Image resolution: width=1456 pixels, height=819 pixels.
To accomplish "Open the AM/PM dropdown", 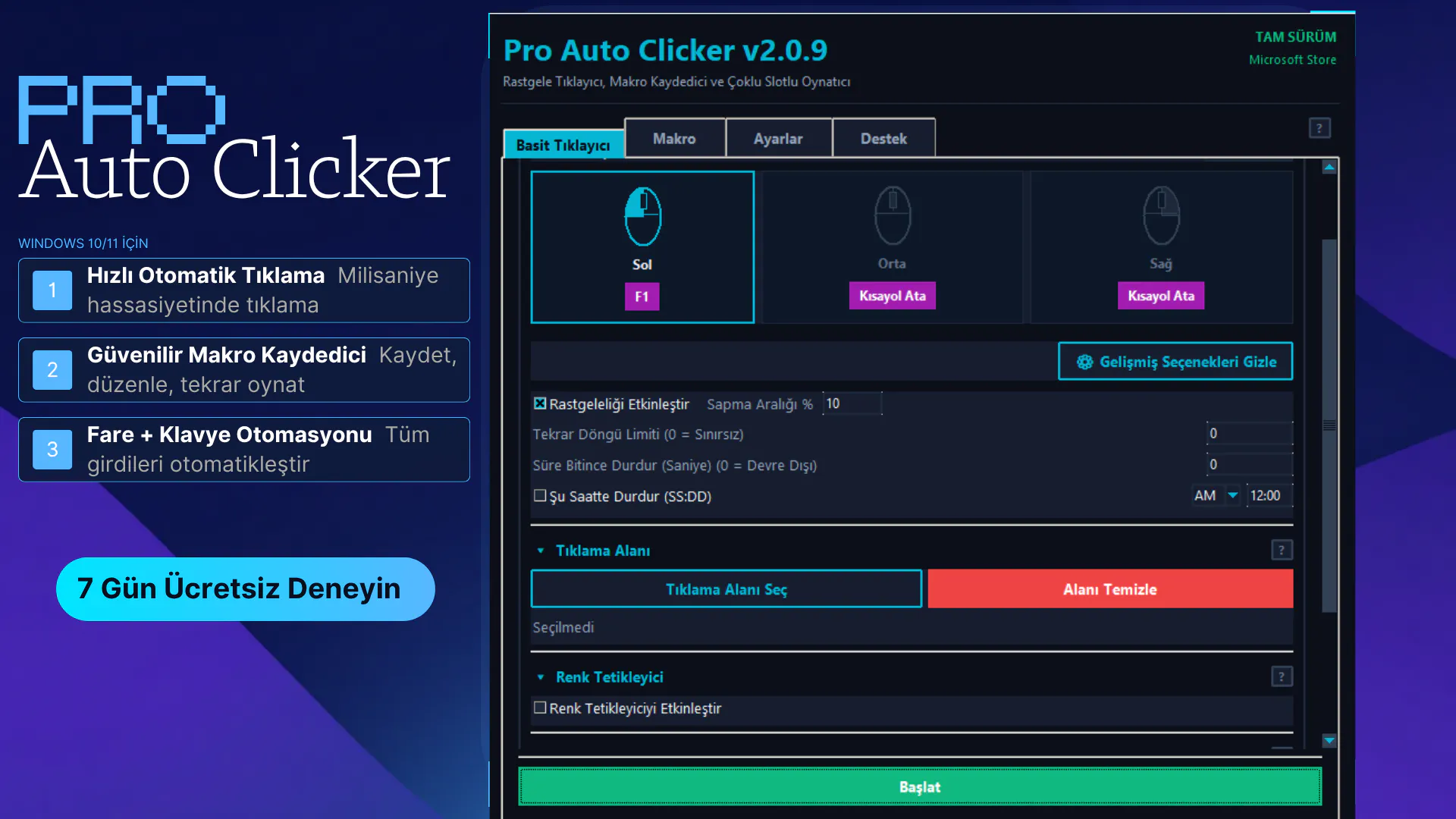I will point(1216,495).
